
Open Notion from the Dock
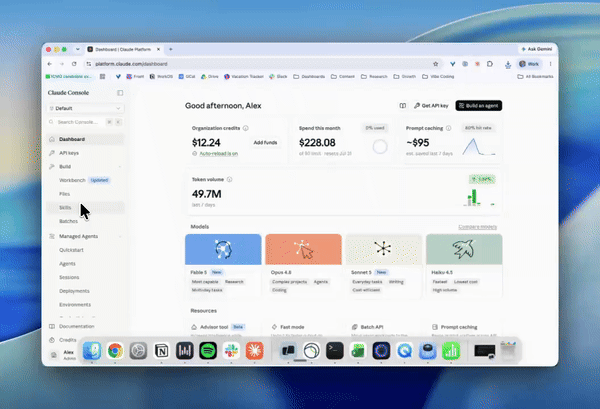click(161, 350)
